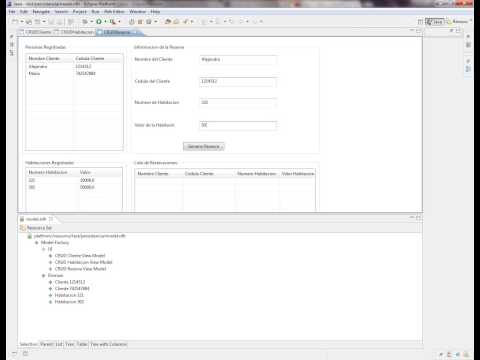Screen dimensions: 480x360
Task: Select the Resource Set icon in model editor
Action: pos(23,228)
